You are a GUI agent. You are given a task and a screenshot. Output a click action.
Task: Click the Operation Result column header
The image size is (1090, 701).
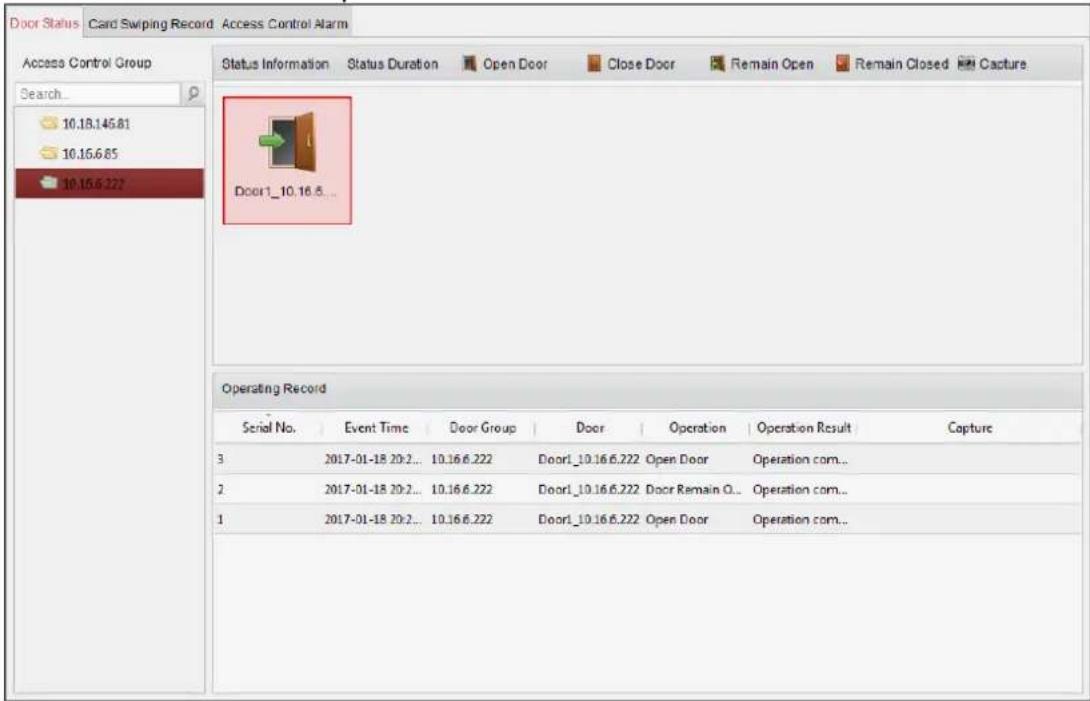pyautogui.click(x=804, y=428)
